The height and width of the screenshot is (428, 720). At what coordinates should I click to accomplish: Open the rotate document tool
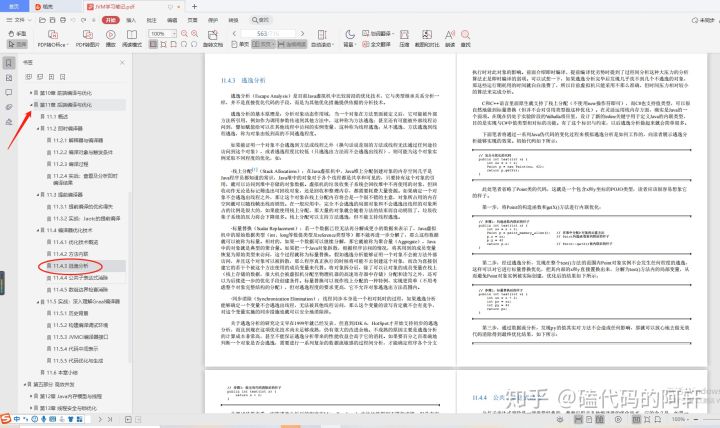(x=213, y=39)
